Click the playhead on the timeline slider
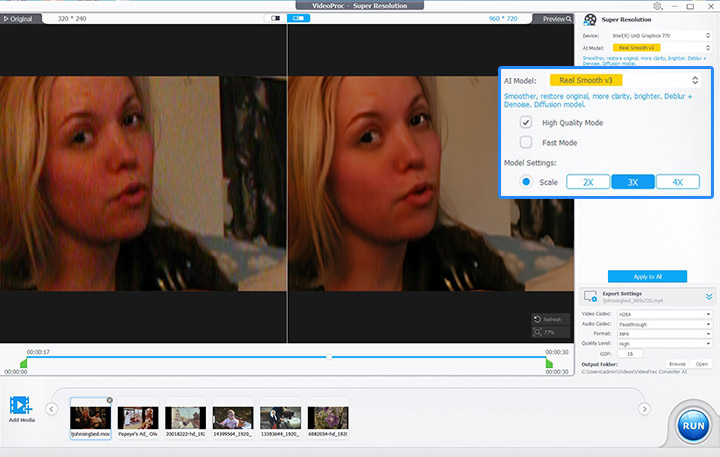The height and width of the screenshot is (457, 720). pyautogui.click(x=329, y=357)
